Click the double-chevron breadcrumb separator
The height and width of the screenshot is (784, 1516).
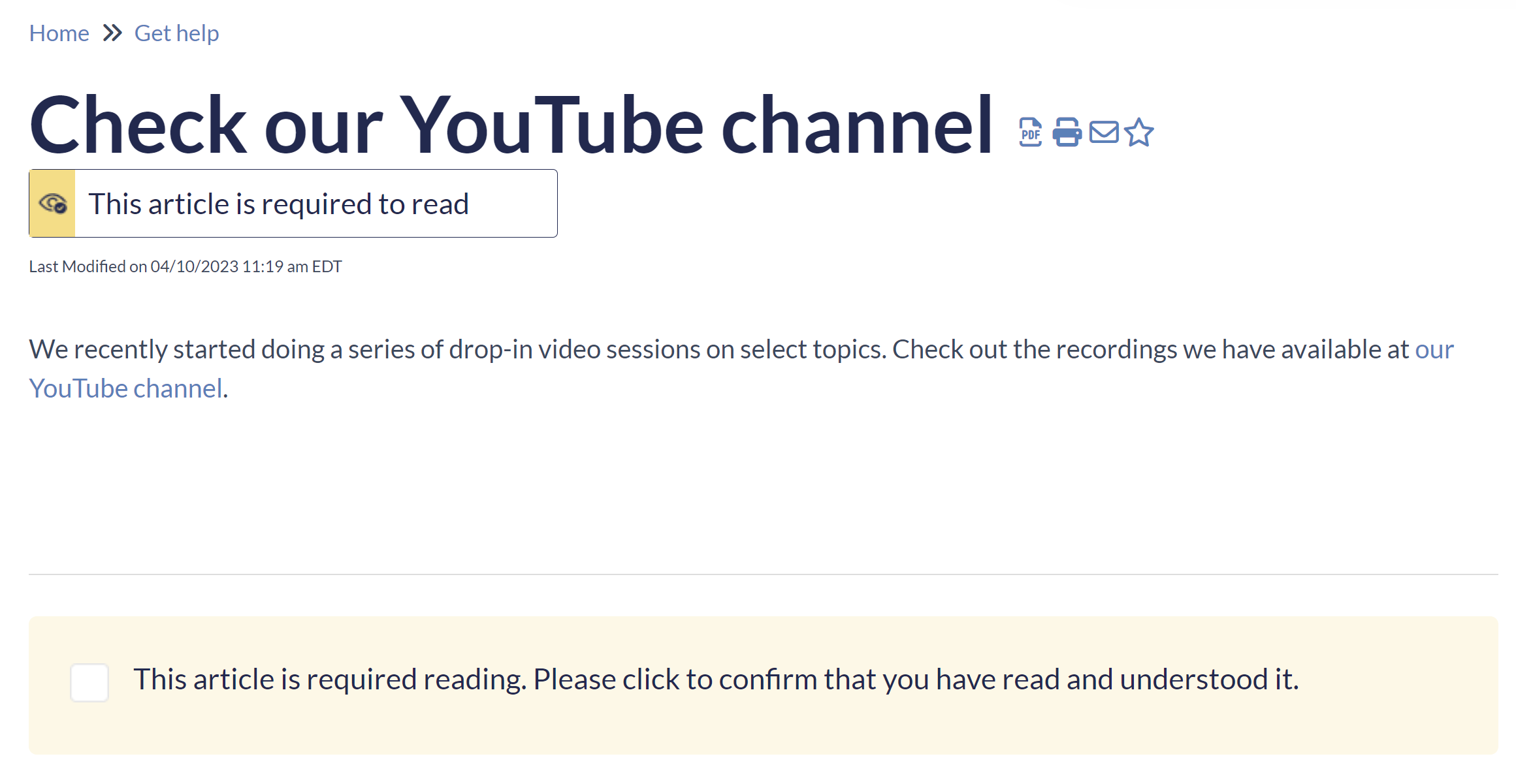[x=112, y=33]
